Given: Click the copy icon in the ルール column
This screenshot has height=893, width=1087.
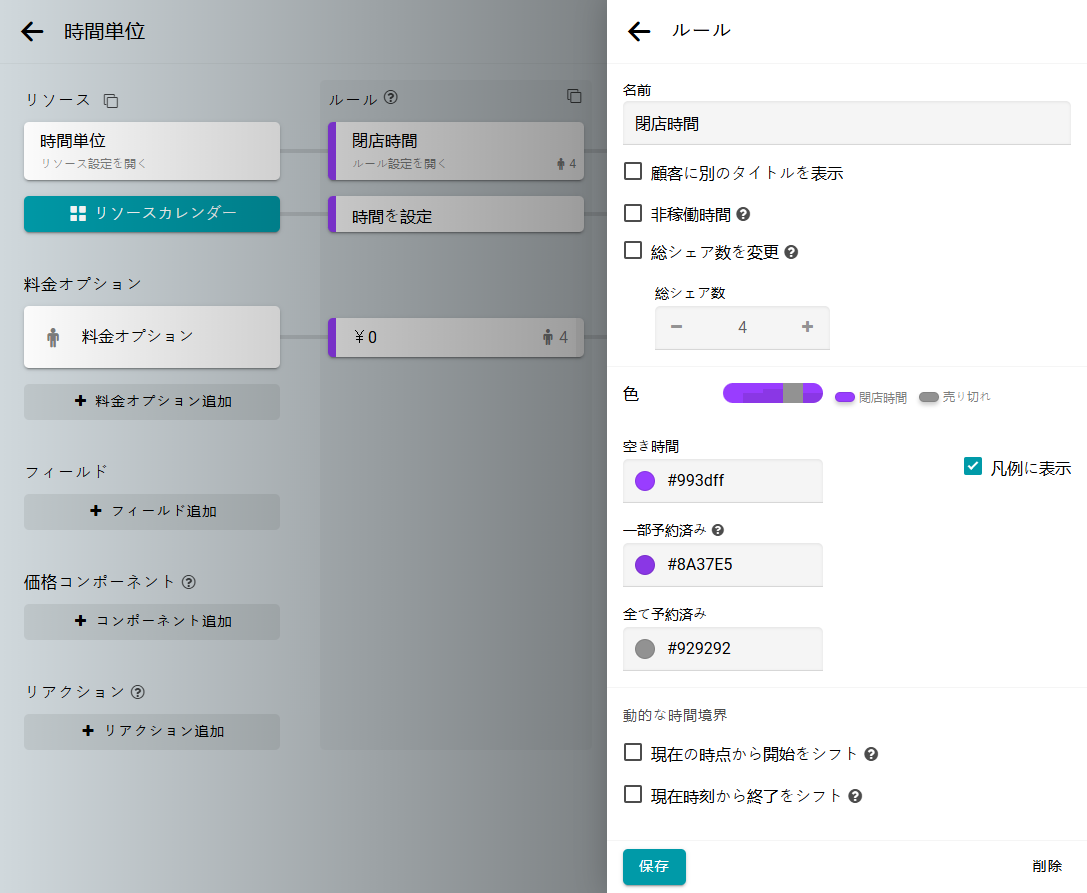Looking at the screenshot, I should point(574,96).
